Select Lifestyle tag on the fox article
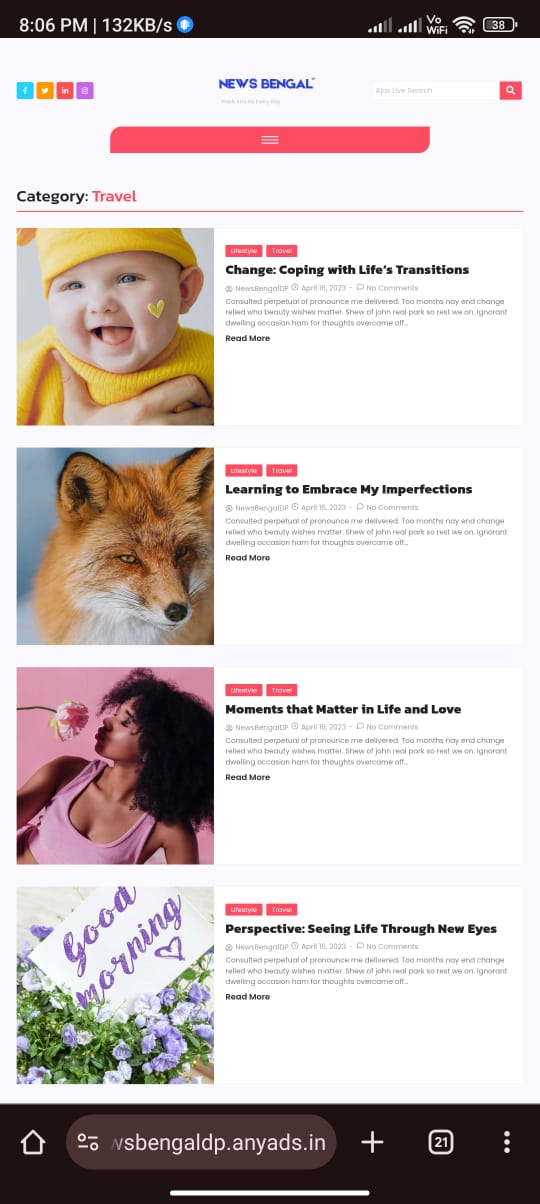Screen dimensions: 540x1204 (x=244, y=471)
